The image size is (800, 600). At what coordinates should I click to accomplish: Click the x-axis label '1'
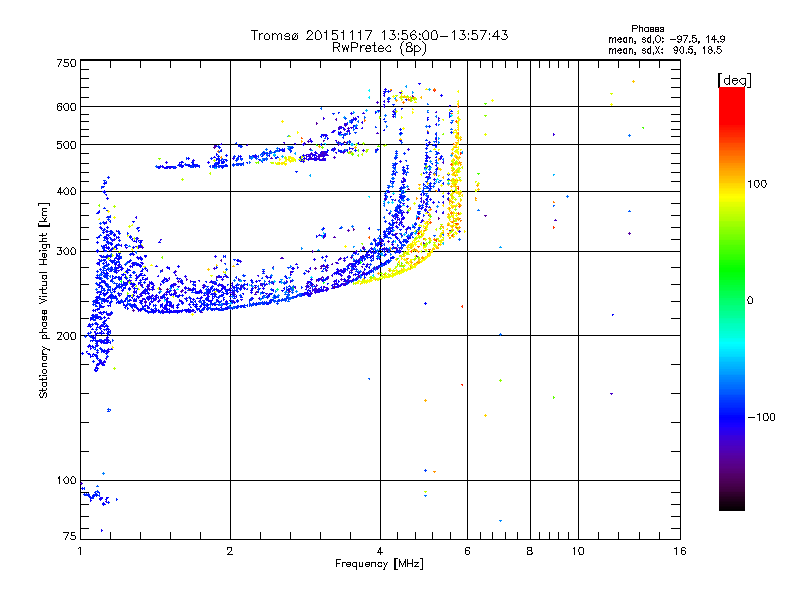pyautogui.click(x=80, y=551)
